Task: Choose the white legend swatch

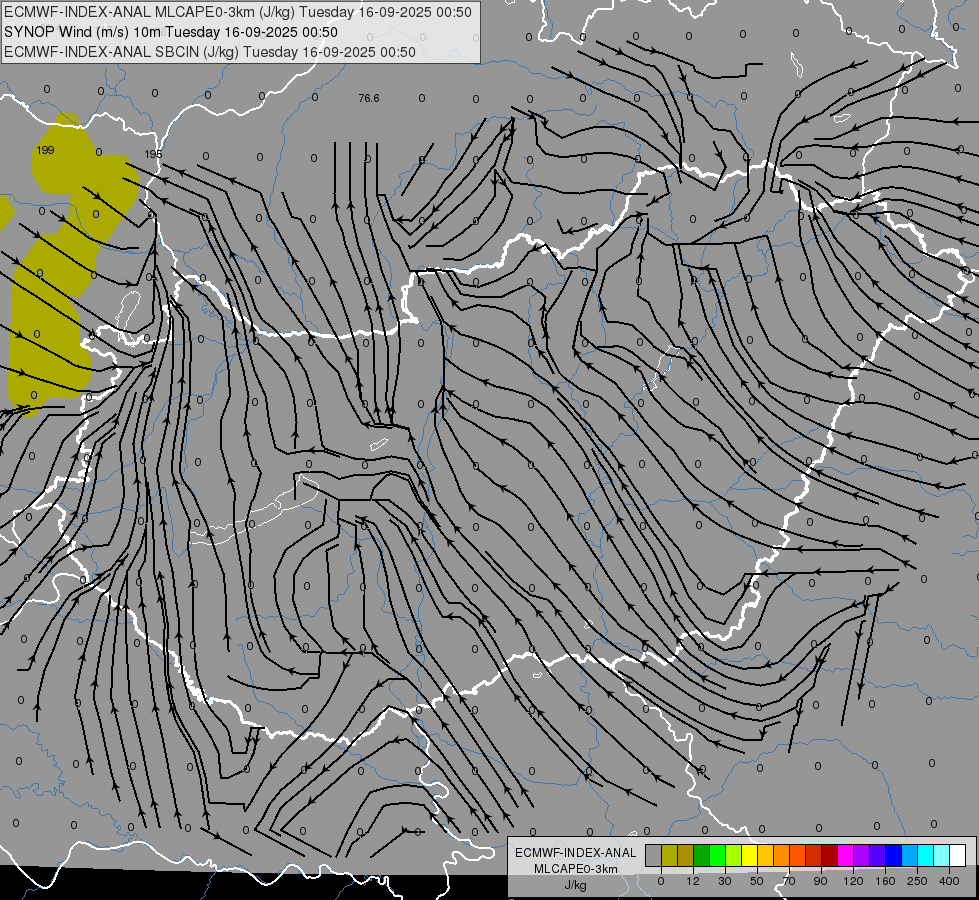Action: pos(958,855)
